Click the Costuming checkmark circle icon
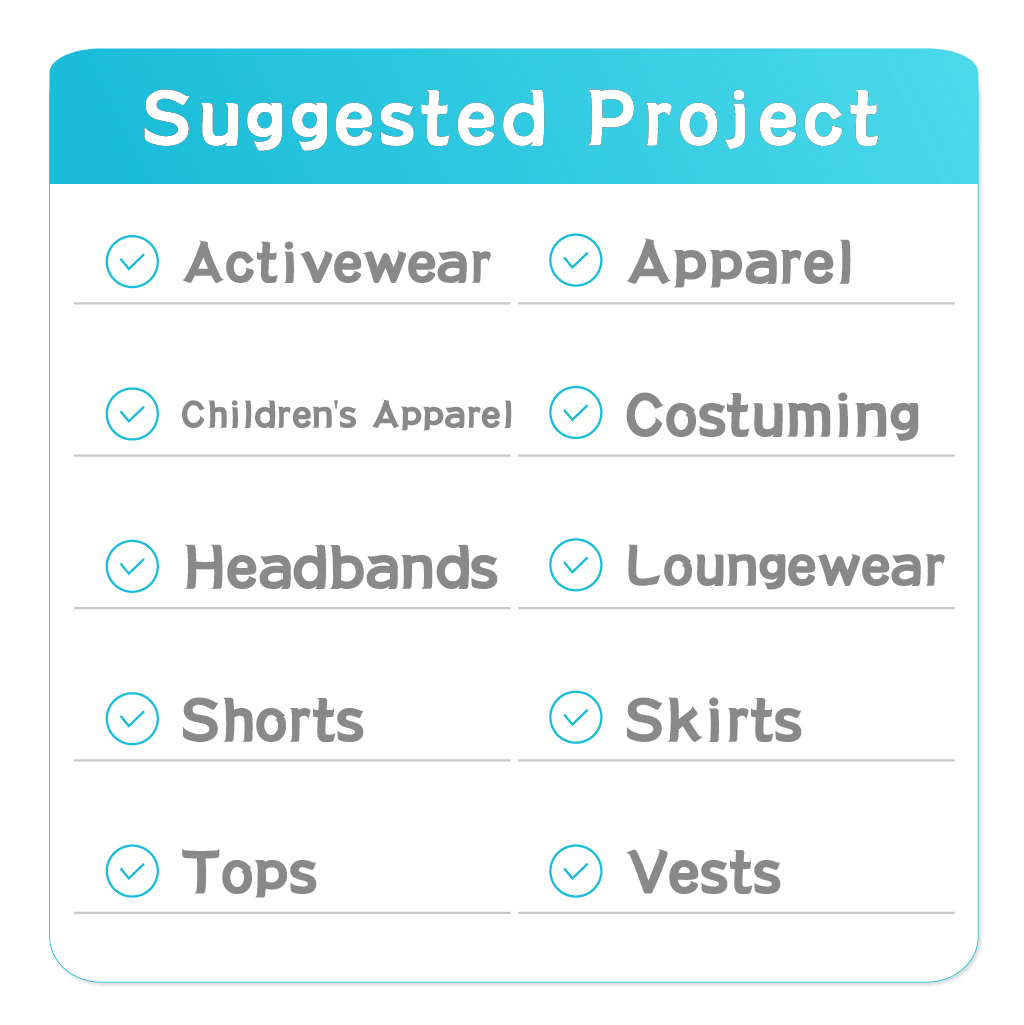The image size is (1024, 1025). pos(576,414)
